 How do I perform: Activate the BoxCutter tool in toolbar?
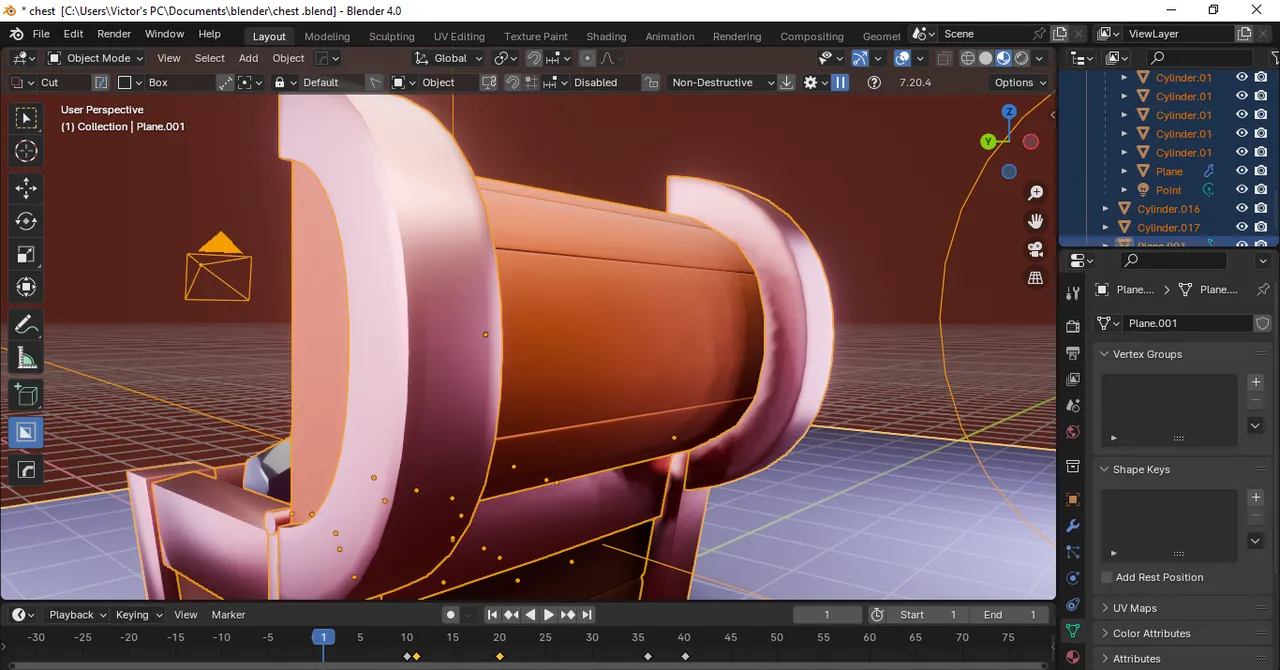pyautogui.click(x=26, y=433)
